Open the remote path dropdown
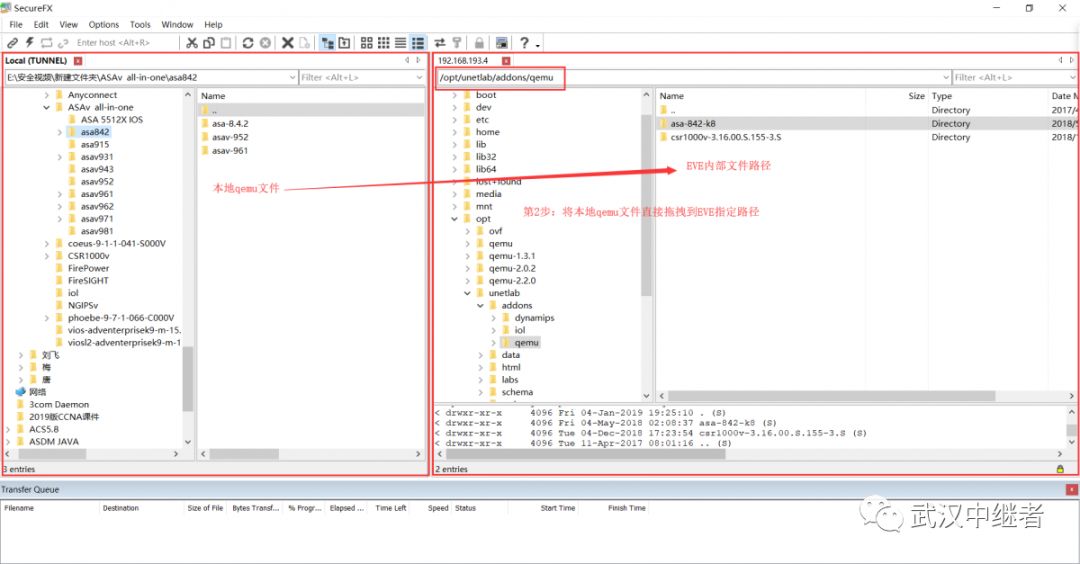This screenshot has width=1080, height=564. point(946,77)
